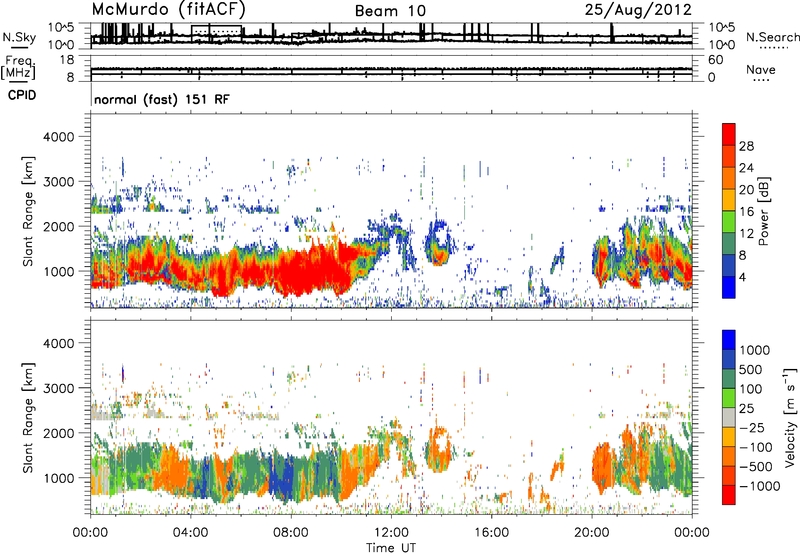Image resolution: width=800 pixels, height=554 pixels.
Task: Click the text normal (fast) 151 RF
Action: click(x=162, y=99)
